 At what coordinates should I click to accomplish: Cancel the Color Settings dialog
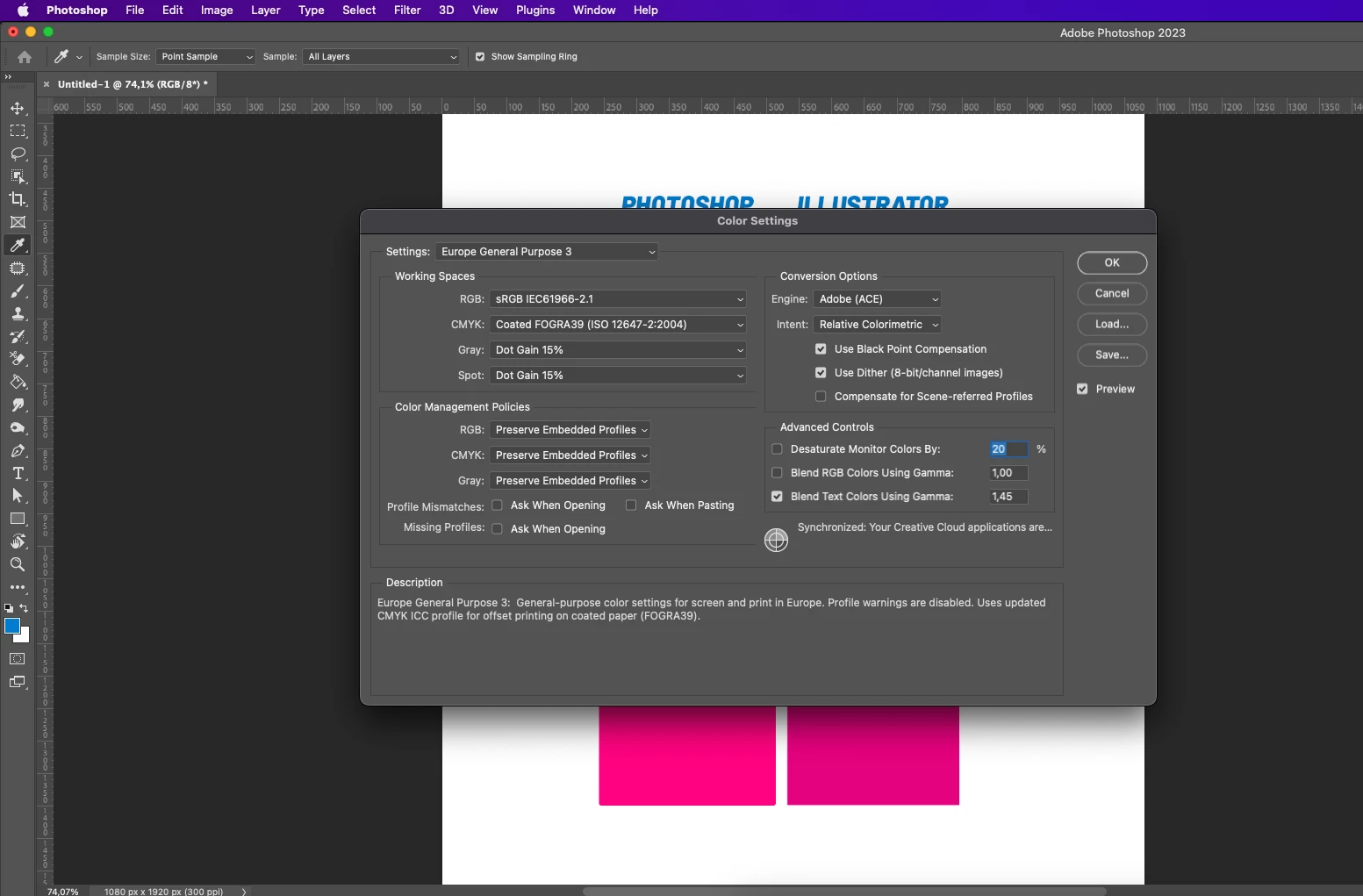pos(1112,294)
